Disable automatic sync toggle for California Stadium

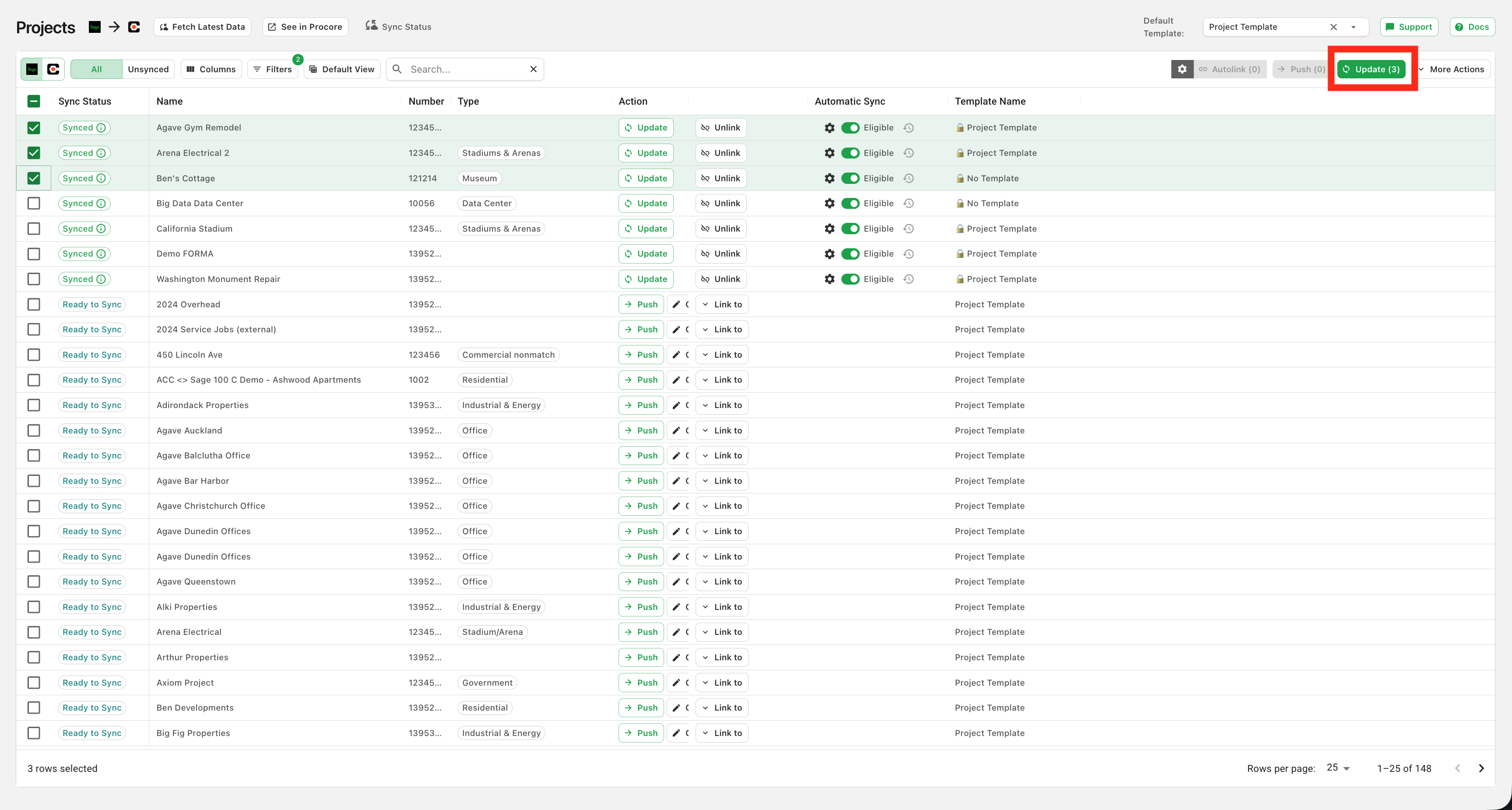[x=850, y=229]
